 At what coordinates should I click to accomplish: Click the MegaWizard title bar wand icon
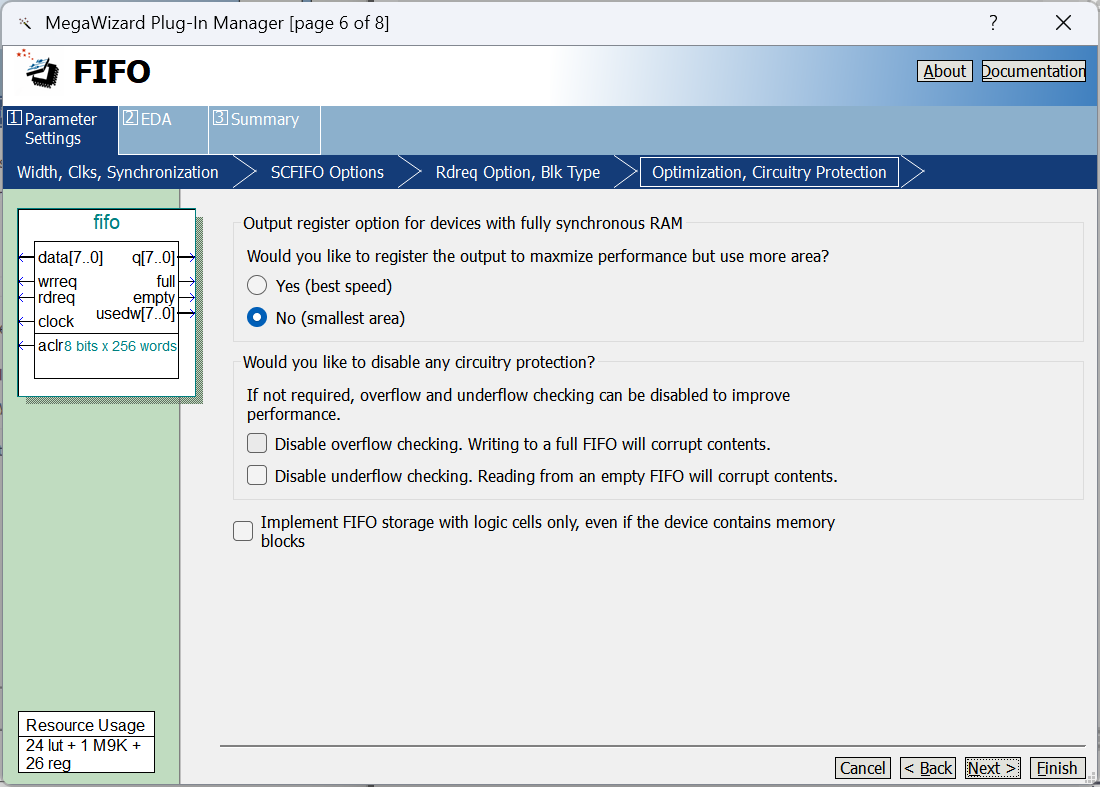[25, 23]
